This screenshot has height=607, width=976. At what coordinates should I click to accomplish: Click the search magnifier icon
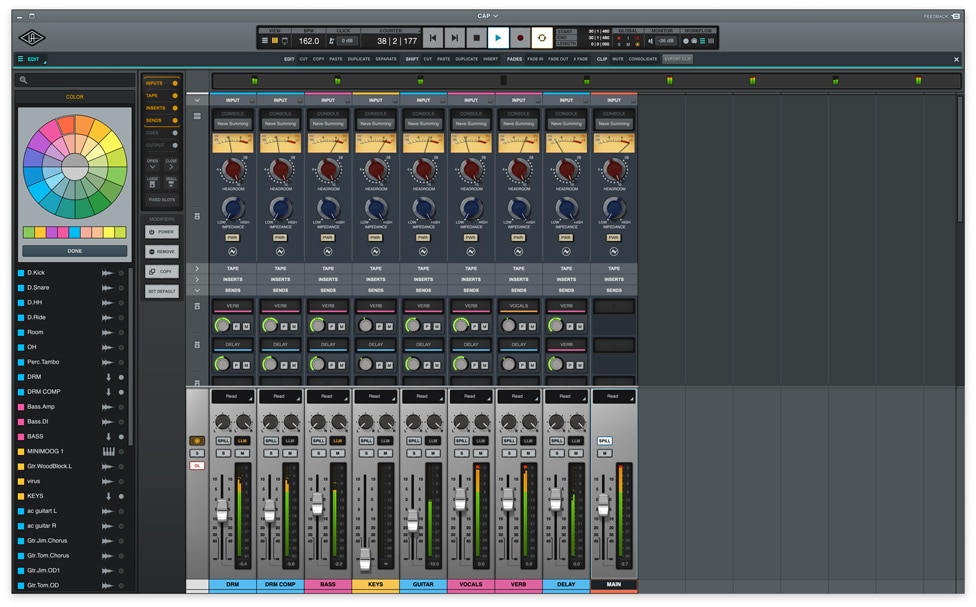pyautogui.click(x=23, y=80)
